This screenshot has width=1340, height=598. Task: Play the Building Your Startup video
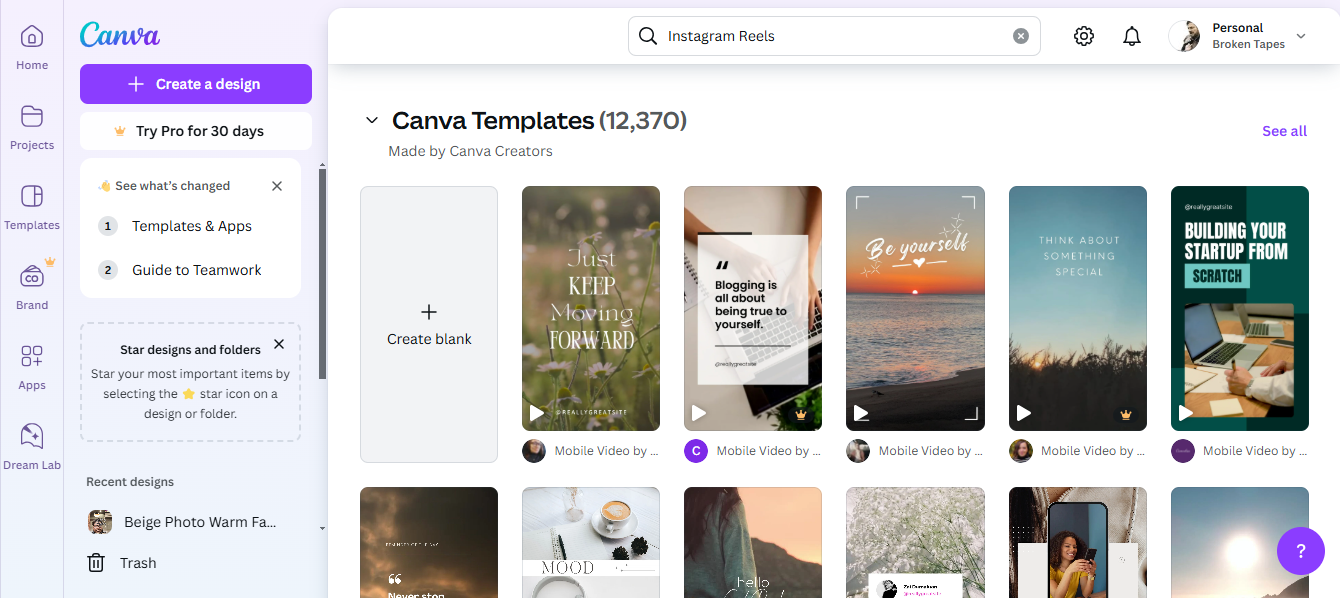1185,413
